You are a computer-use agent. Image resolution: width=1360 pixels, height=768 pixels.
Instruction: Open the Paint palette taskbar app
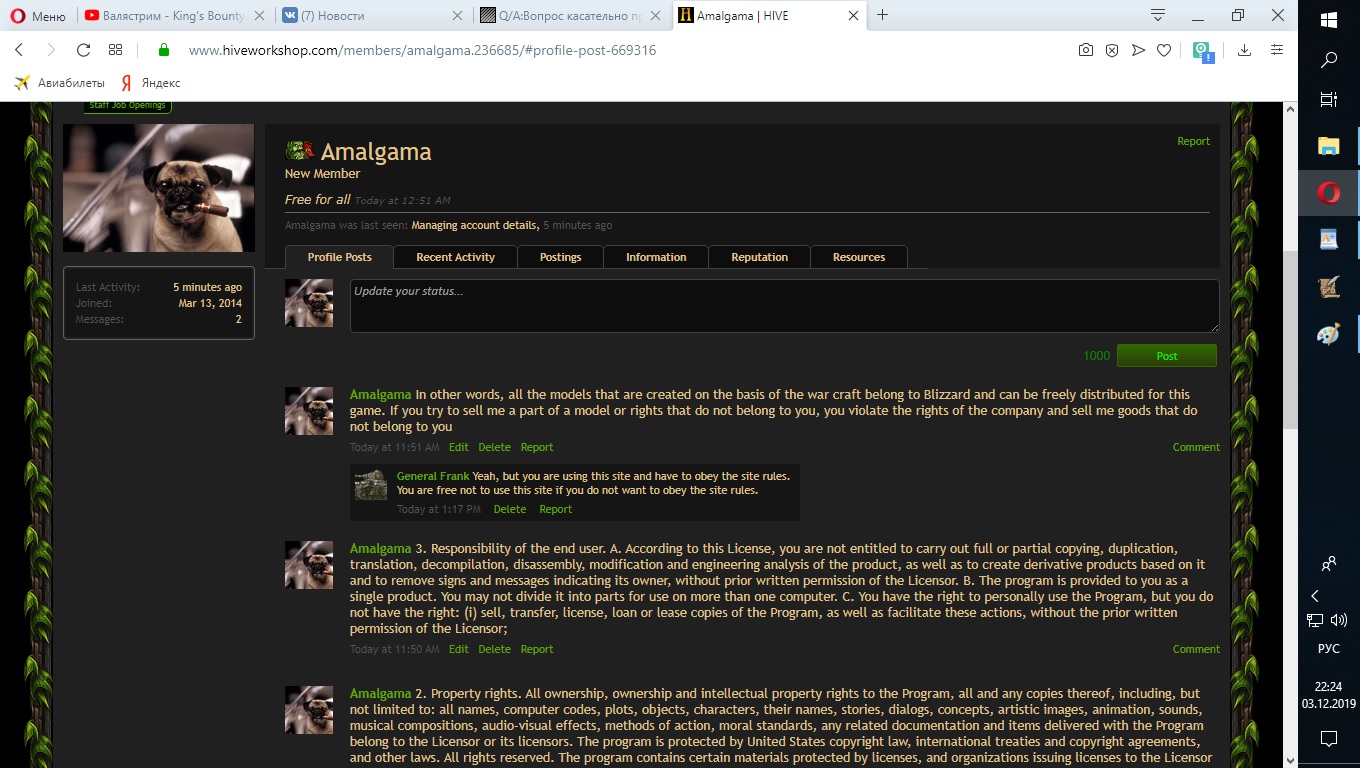coord(1329,334)
